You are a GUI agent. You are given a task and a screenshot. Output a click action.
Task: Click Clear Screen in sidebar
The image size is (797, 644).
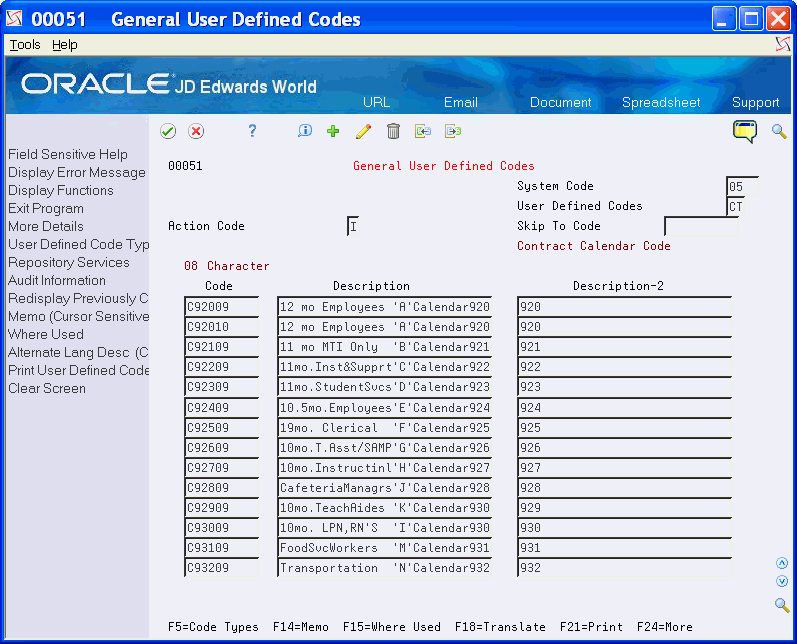click(x=47, y=388)
